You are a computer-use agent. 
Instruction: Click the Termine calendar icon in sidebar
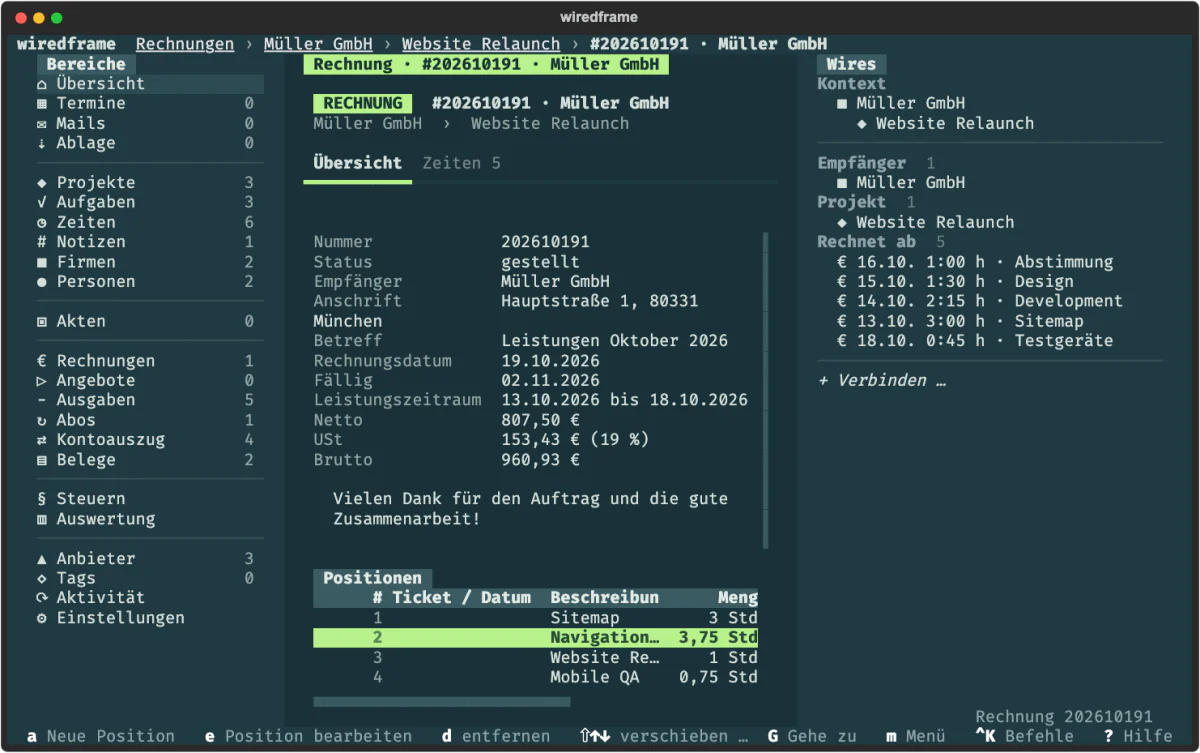42,104
